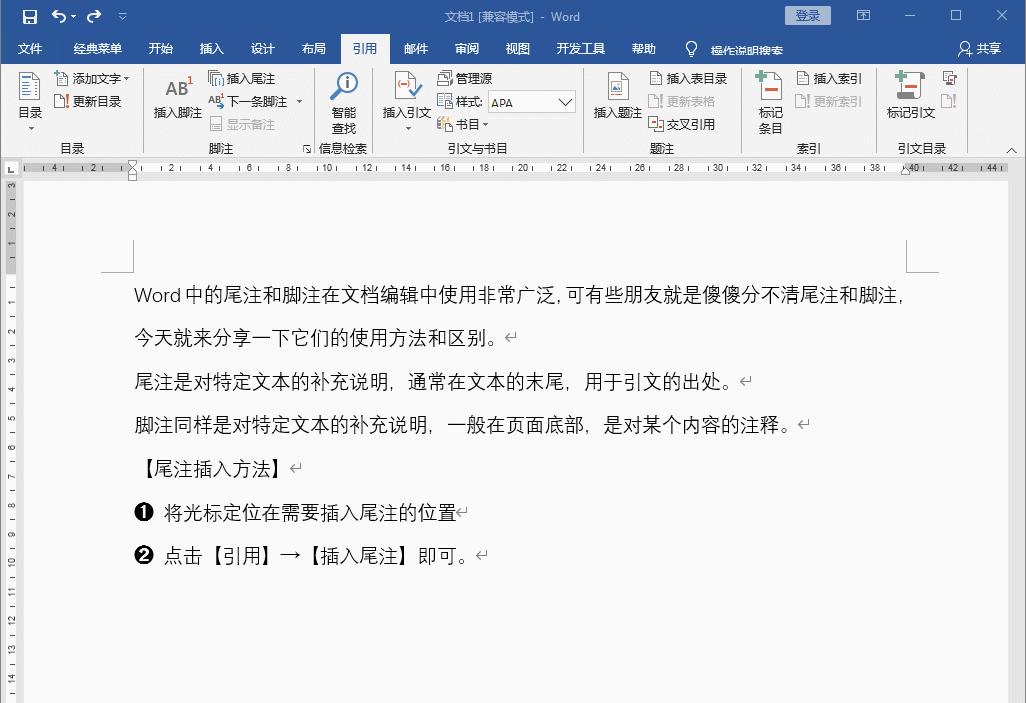This screenshot has height=703, width=1026.
Task: Switch to the 邮件 tab
Action: (416, 48)
